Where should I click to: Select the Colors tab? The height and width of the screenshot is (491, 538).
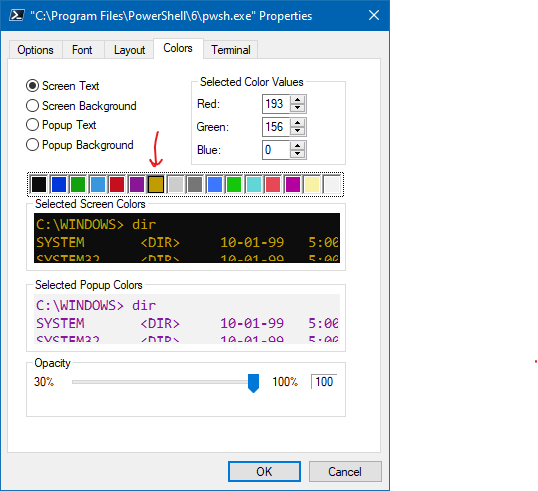coord(178,48)
